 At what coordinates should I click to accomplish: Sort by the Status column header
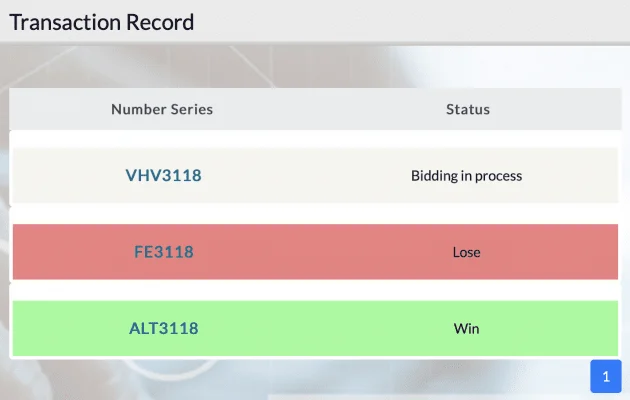[x=468, y=109]
